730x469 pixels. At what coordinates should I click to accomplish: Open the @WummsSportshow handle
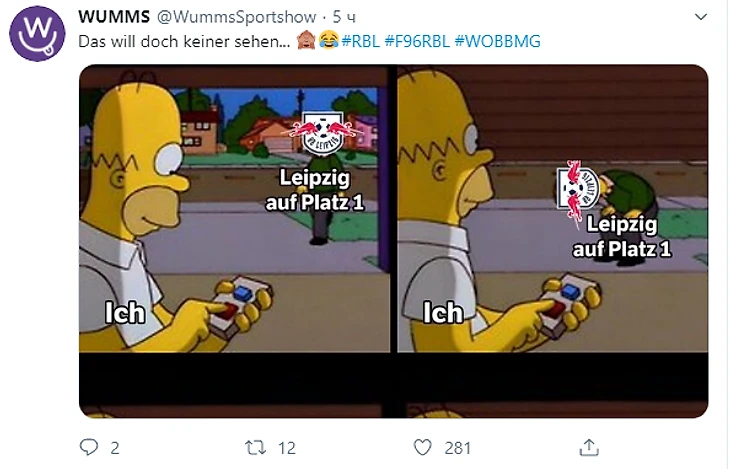[x=237, y=17]
